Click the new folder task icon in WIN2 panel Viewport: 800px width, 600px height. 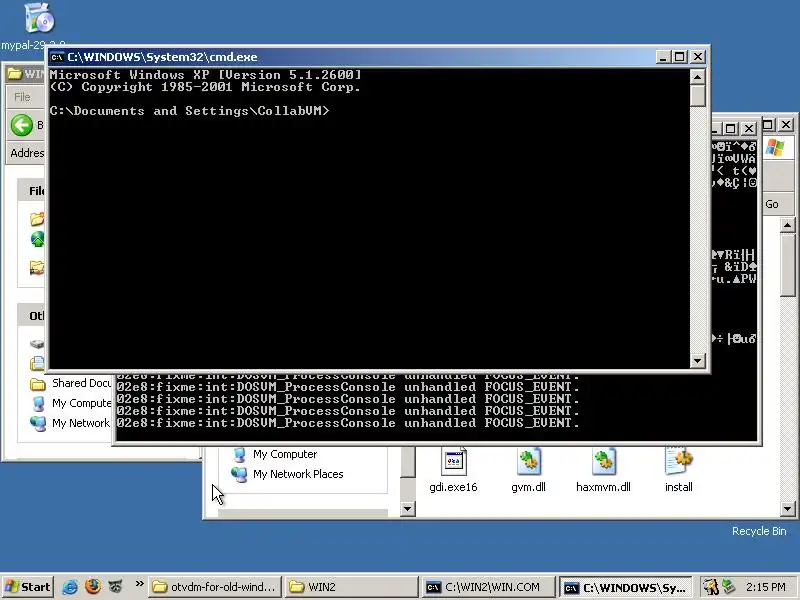pyautogui.click(x=37, y=219)
